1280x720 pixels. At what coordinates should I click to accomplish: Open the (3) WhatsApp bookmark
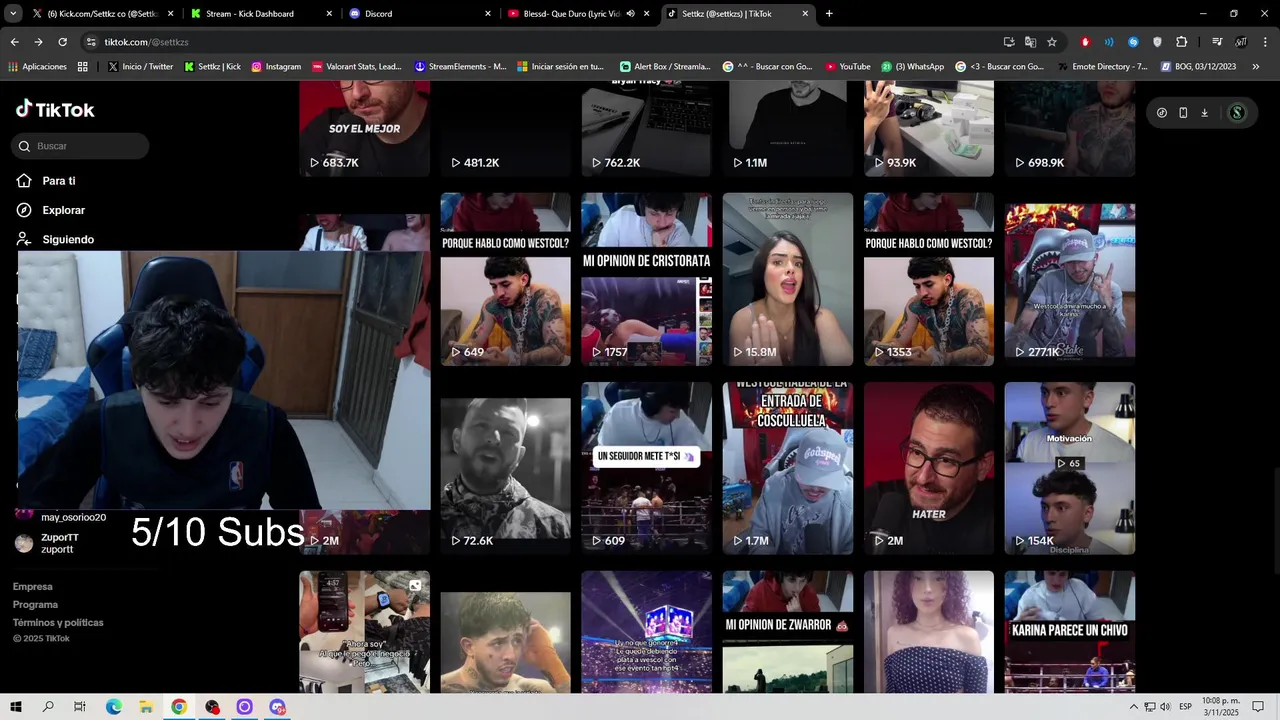(x=912, y=67)
